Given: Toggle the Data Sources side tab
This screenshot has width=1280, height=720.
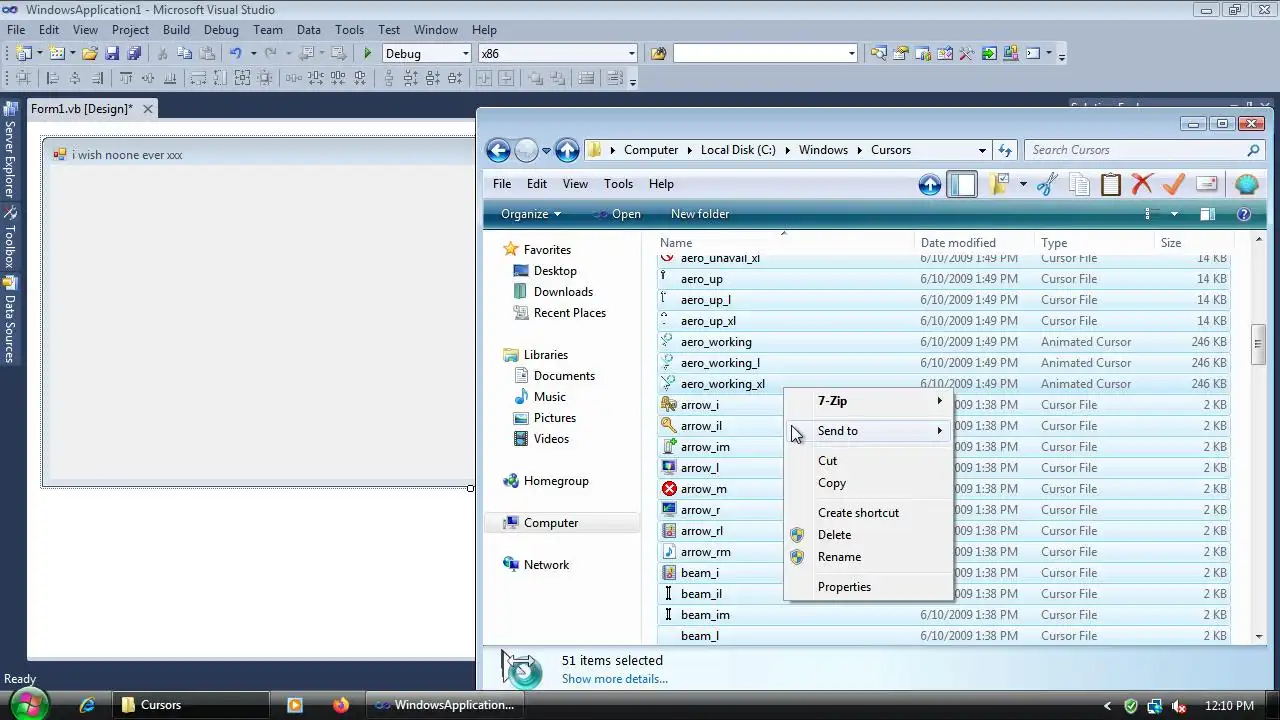Looking at the screenshot, I should (9, 319).
